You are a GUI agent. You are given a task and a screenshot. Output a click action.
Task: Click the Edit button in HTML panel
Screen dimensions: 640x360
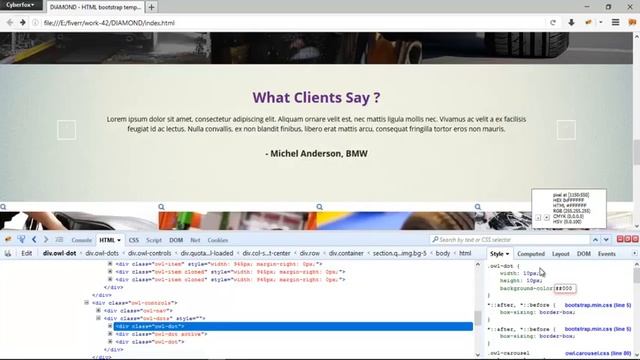[27, 253]
